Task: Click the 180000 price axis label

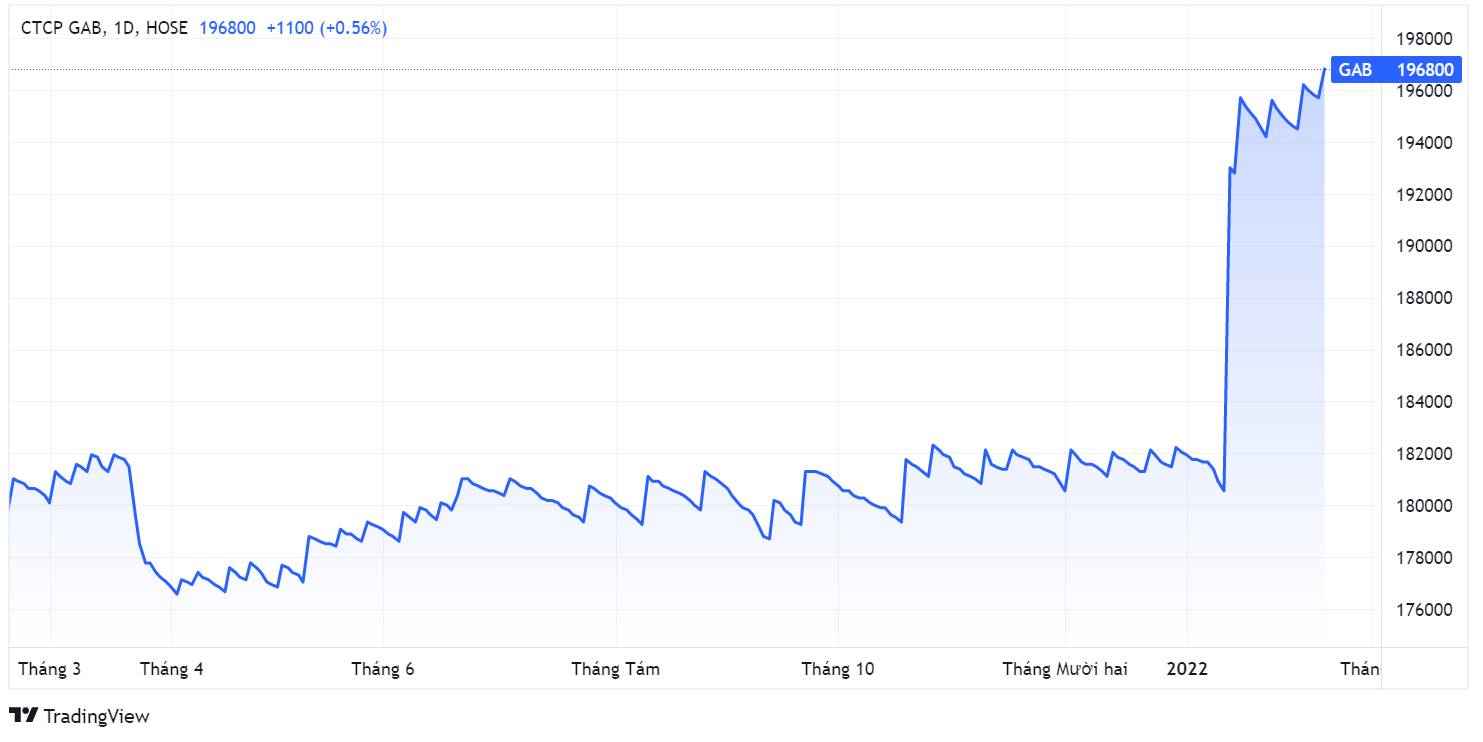Action: (x=1424, y=506)
